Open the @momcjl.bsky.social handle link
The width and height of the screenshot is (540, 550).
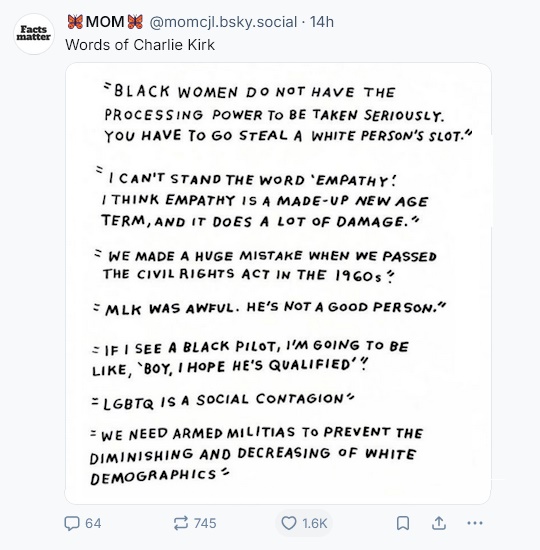tap(223, 22)
